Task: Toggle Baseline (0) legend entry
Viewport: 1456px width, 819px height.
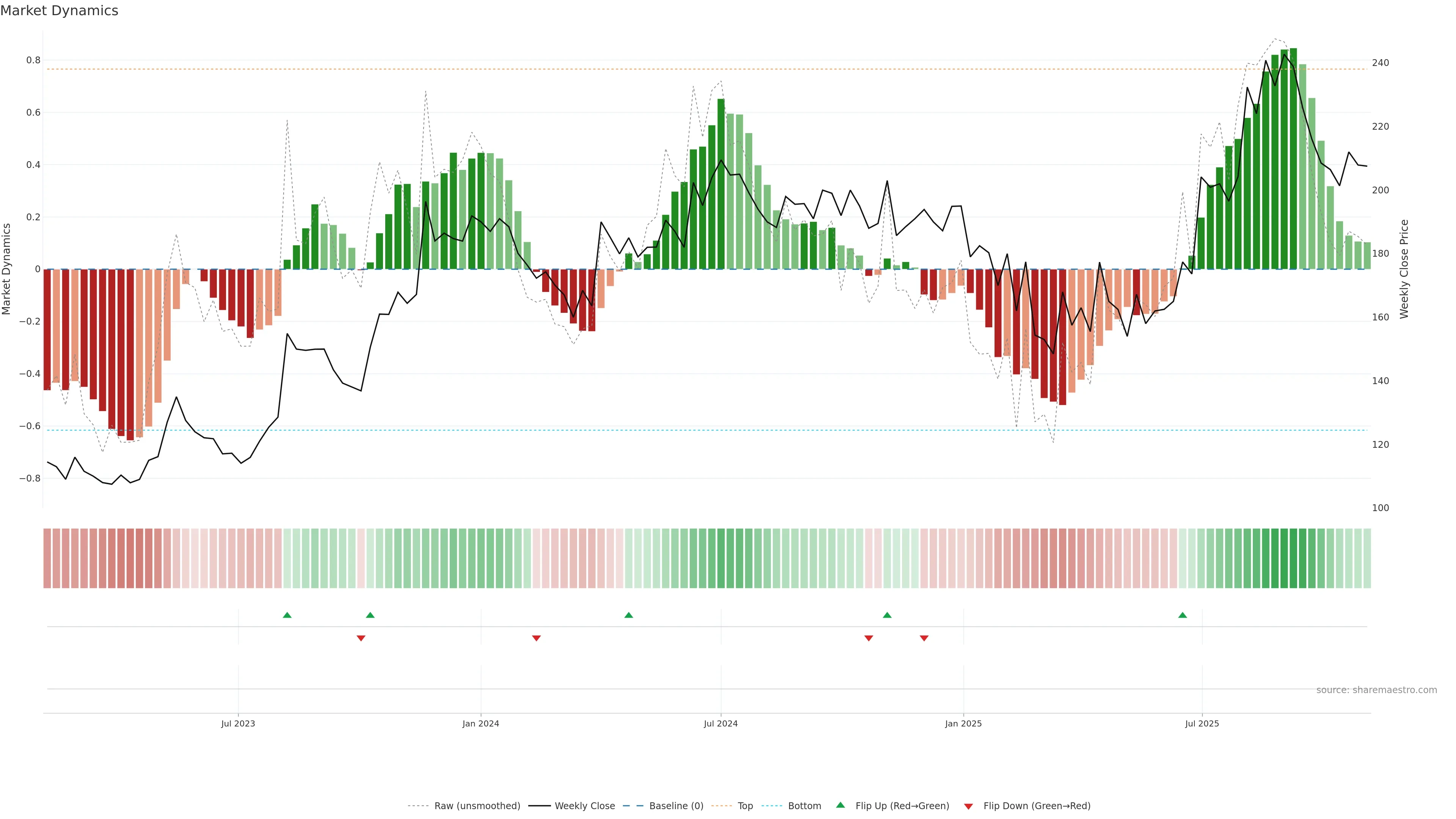Action: tap(676, 806)
